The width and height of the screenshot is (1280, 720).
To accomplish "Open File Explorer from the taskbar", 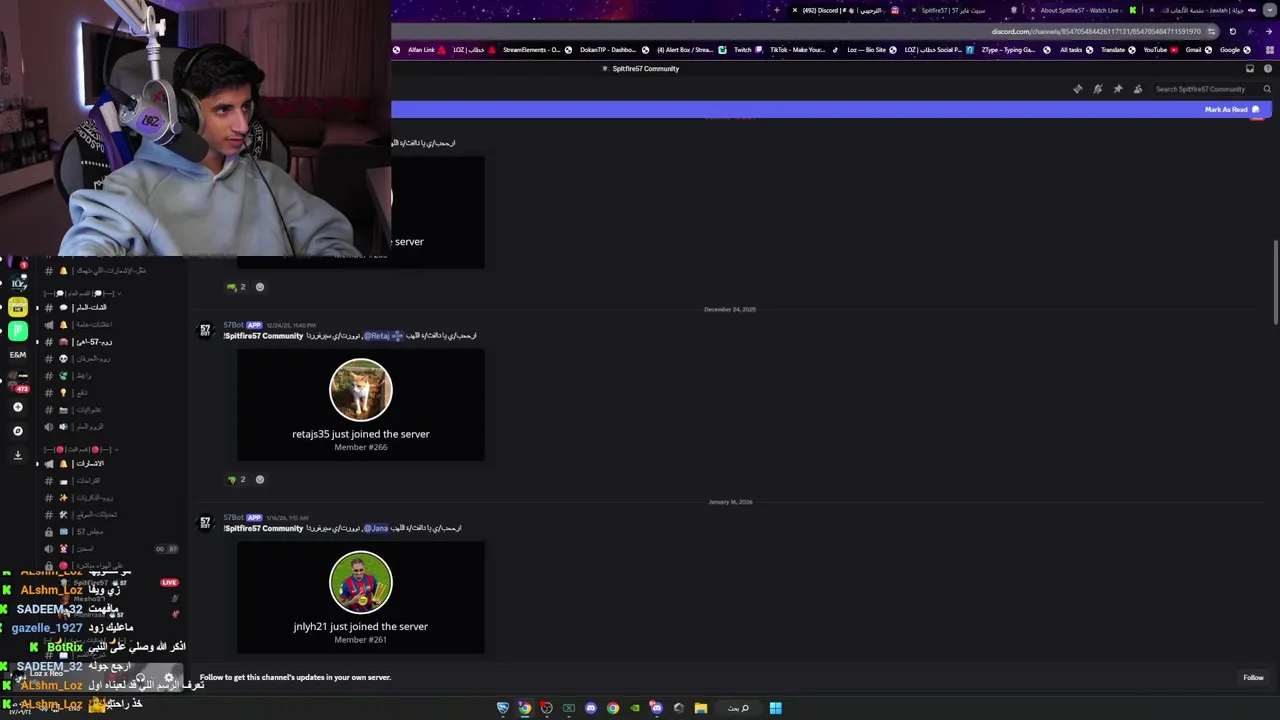I will click(701, 708).
